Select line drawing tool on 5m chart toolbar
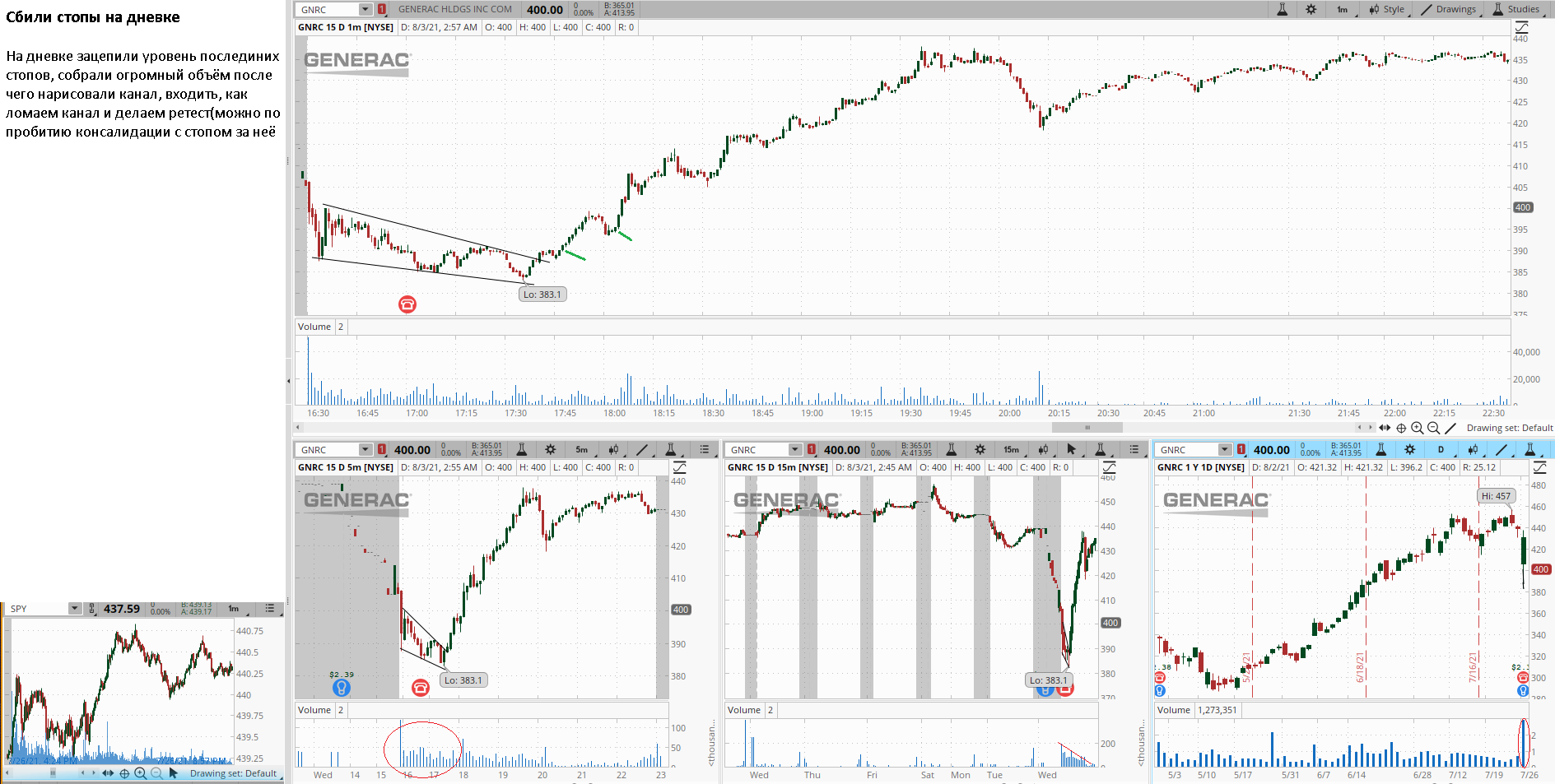Viewport: 1555px width, 784px height. click(642, 450)
